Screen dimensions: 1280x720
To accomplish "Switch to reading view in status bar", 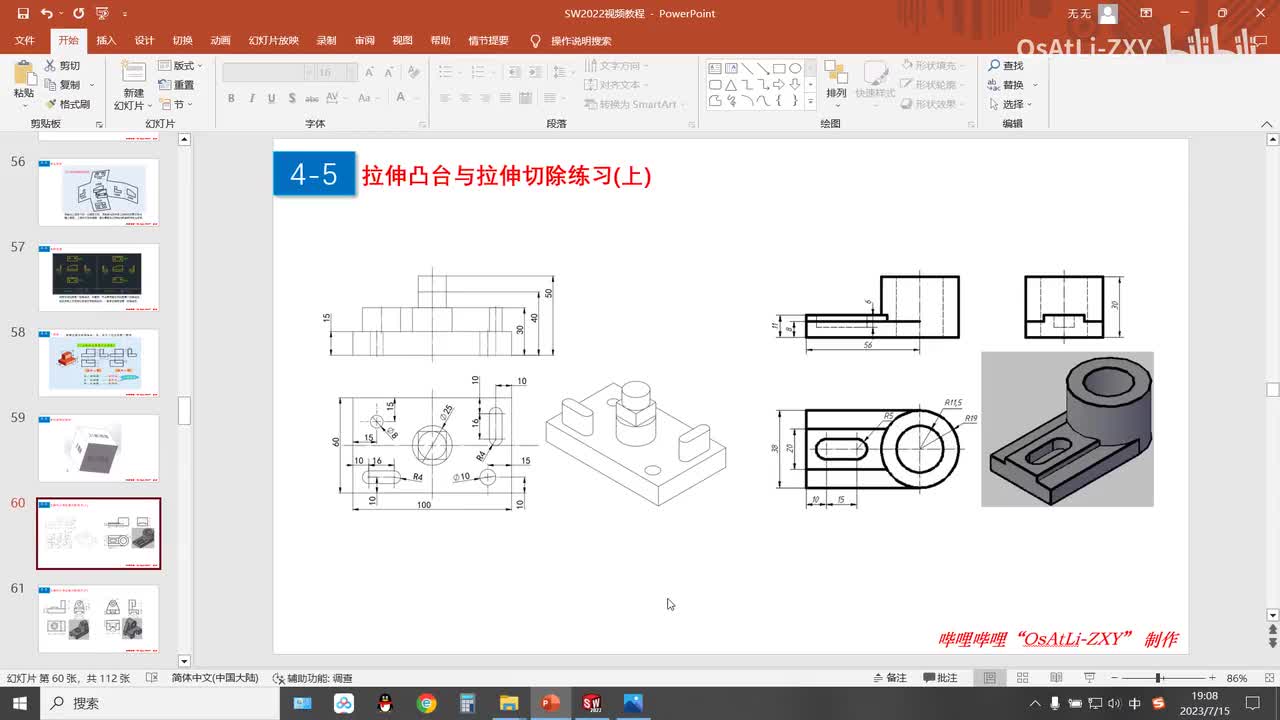I will coord(1054,678).
